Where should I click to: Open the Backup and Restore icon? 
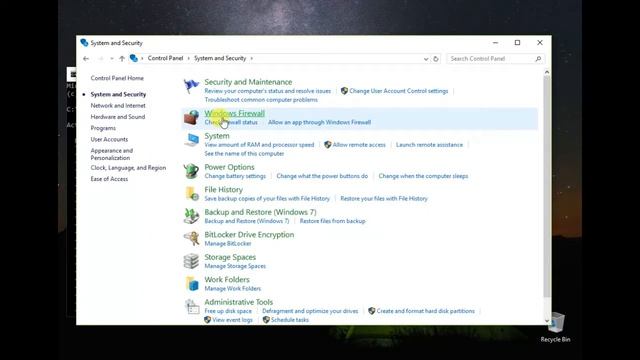[191, 216]
